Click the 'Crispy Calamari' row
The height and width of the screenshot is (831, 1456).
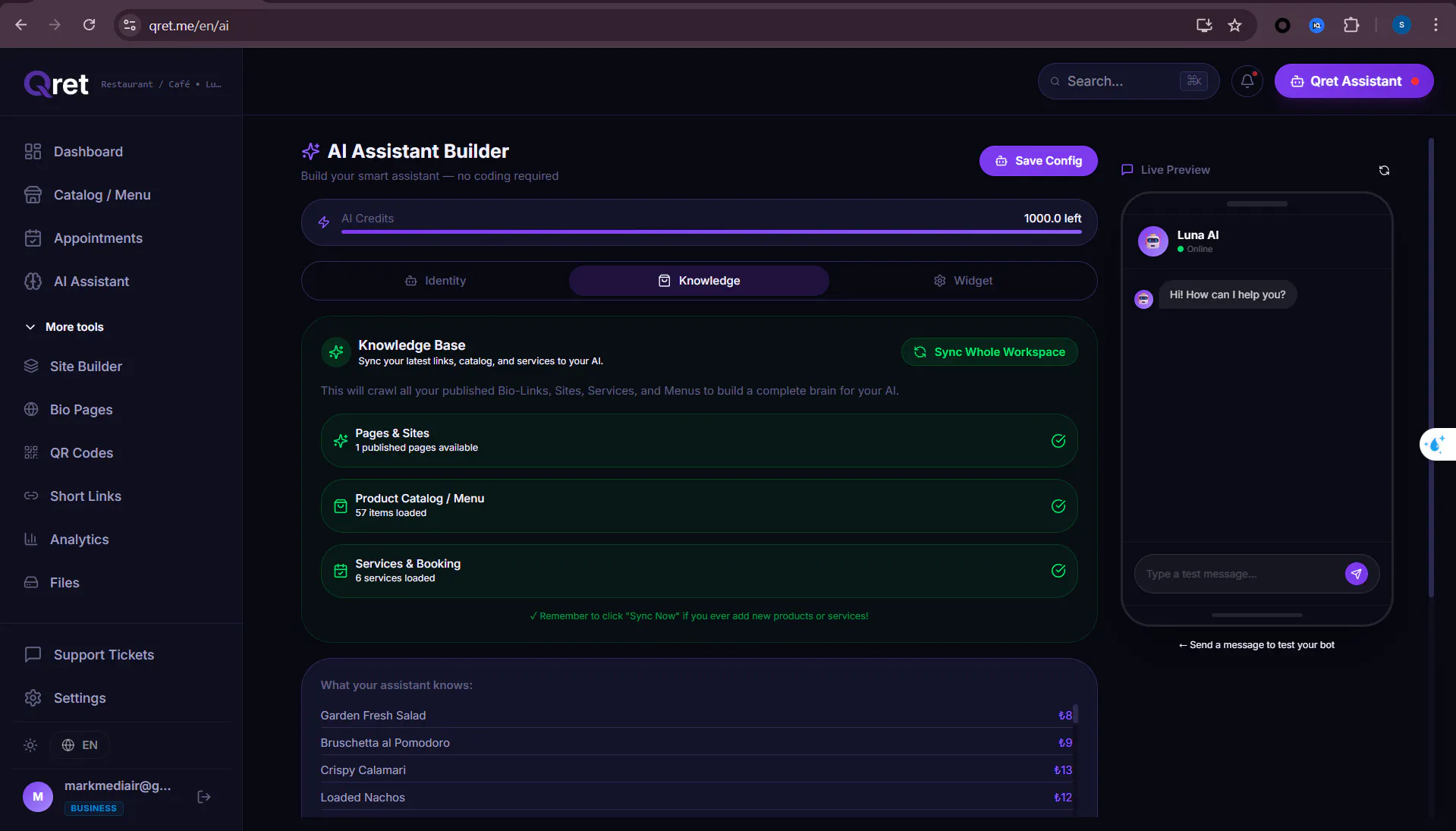click(696, 770)
